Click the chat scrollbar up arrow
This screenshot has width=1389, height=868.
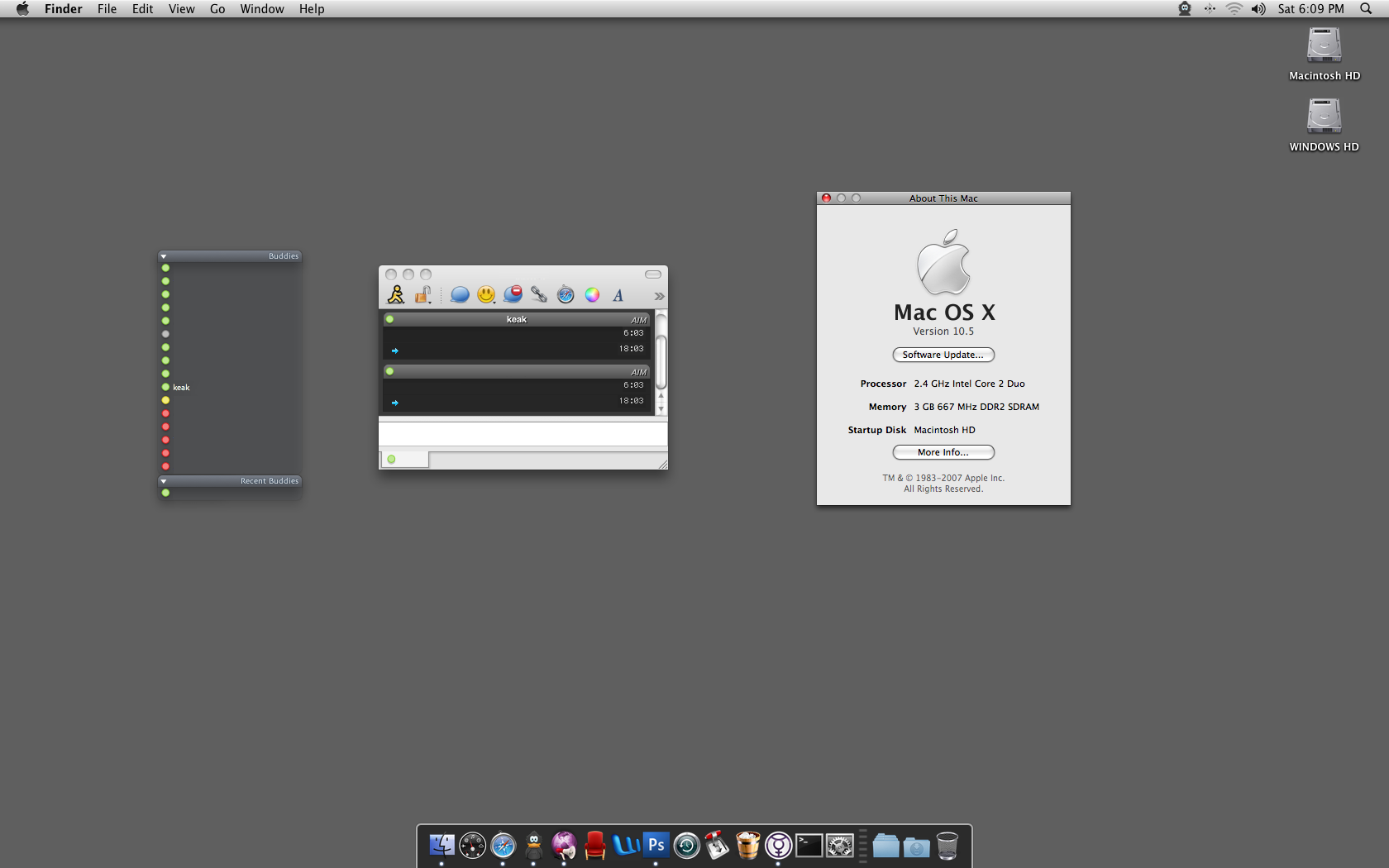coord(661,397)
